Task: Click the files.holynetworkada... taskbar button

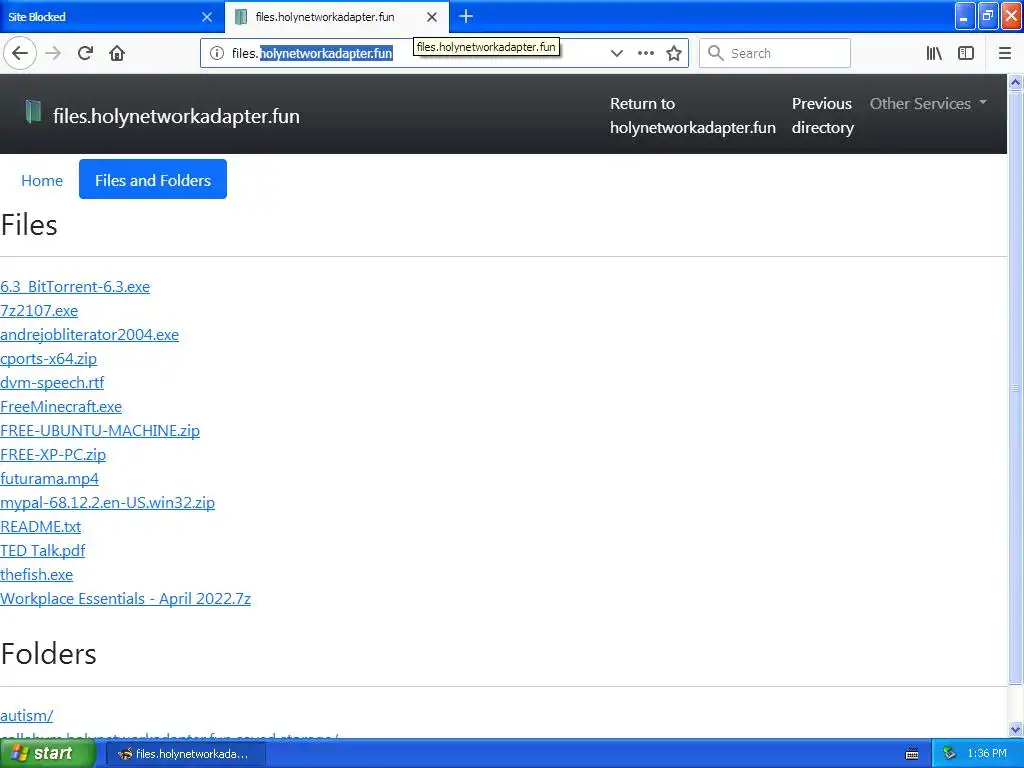Action: 185,754
